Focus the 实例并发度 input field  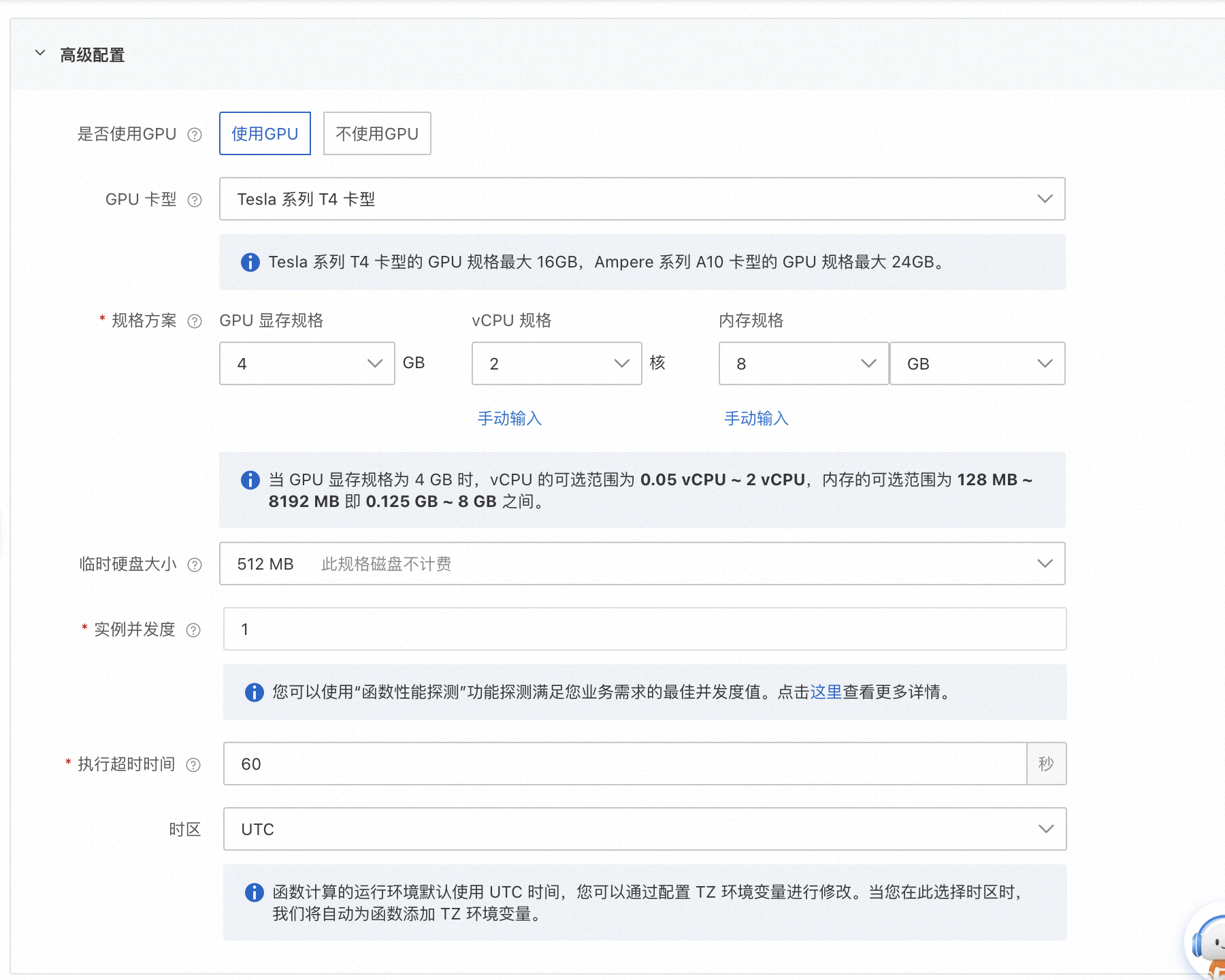(644, 629)
